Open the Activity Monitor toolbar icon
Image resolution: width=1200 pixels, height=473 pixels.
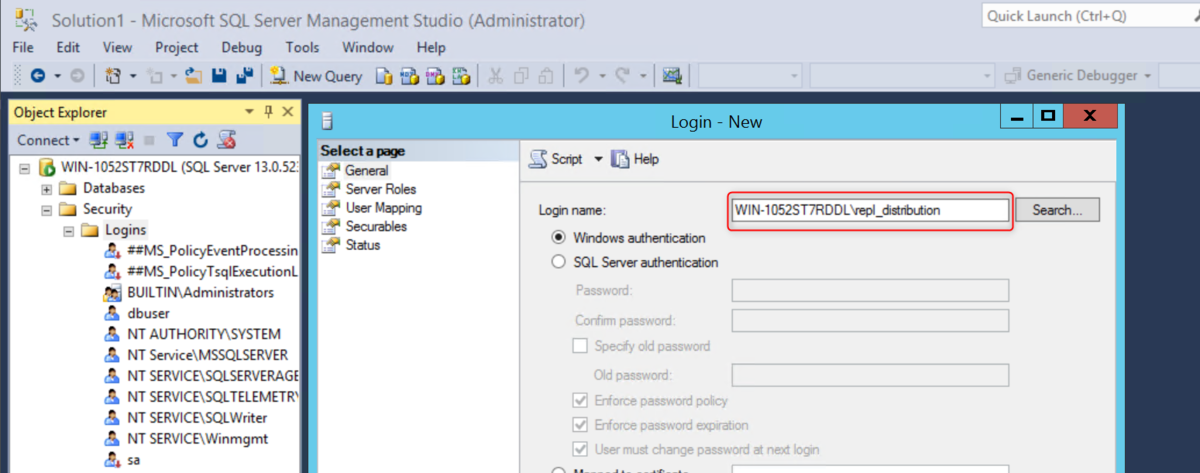pos(672,75)
